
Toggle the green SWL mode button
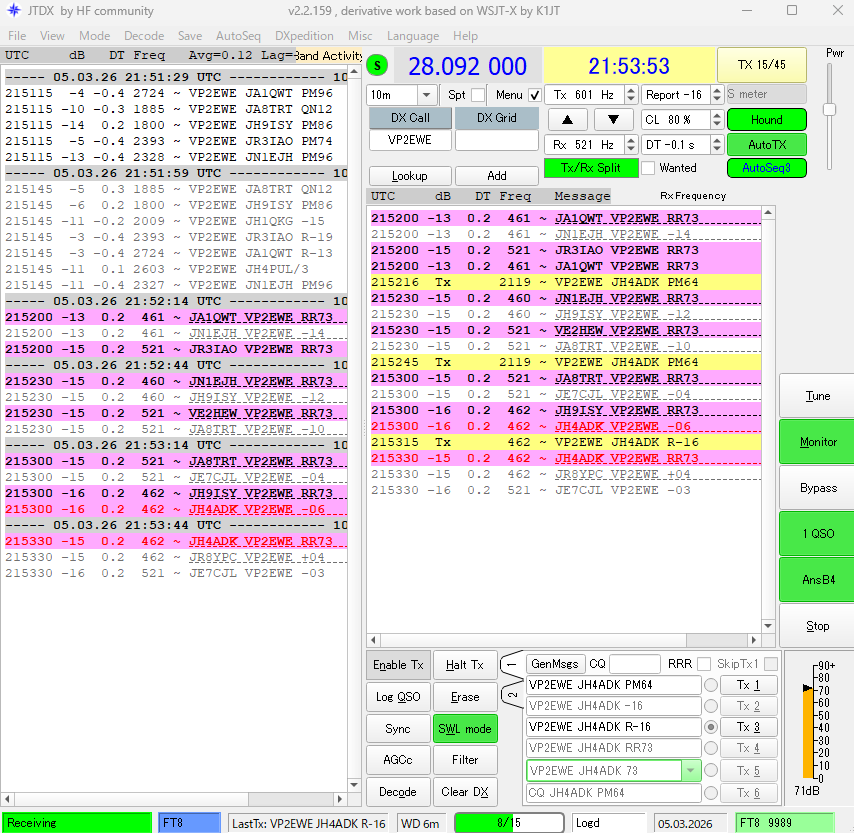coord(465,729)
